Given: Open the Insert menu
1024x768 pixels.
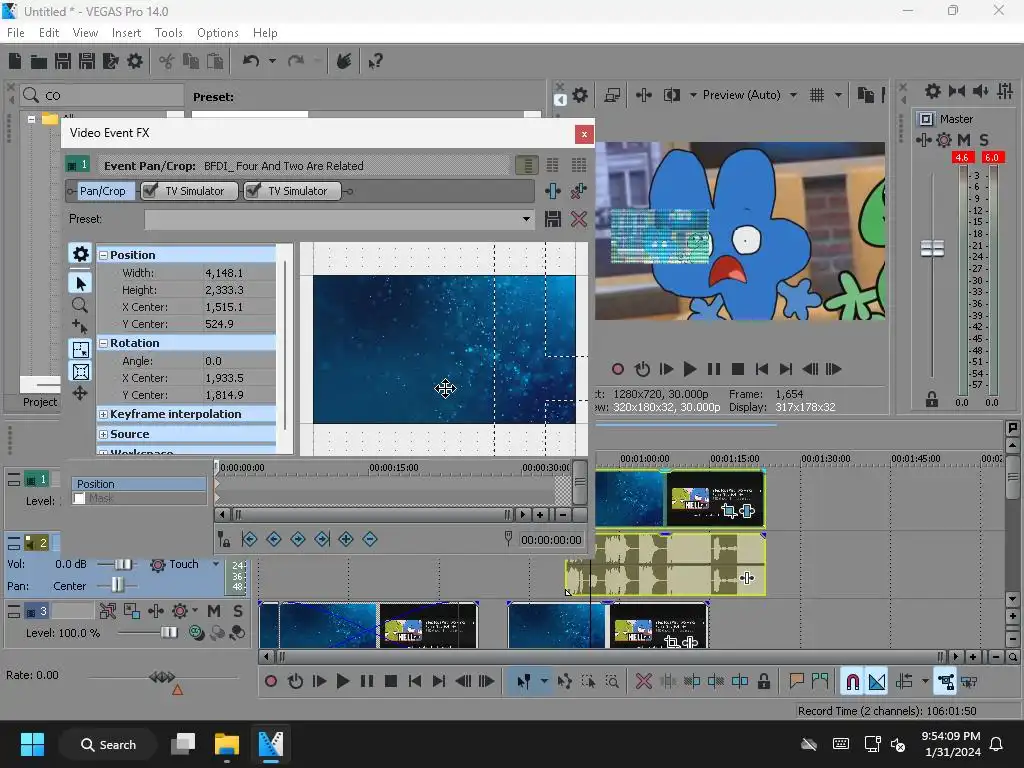Looking at the screenshot, I should pyautogui.click(x=126, y=33).
